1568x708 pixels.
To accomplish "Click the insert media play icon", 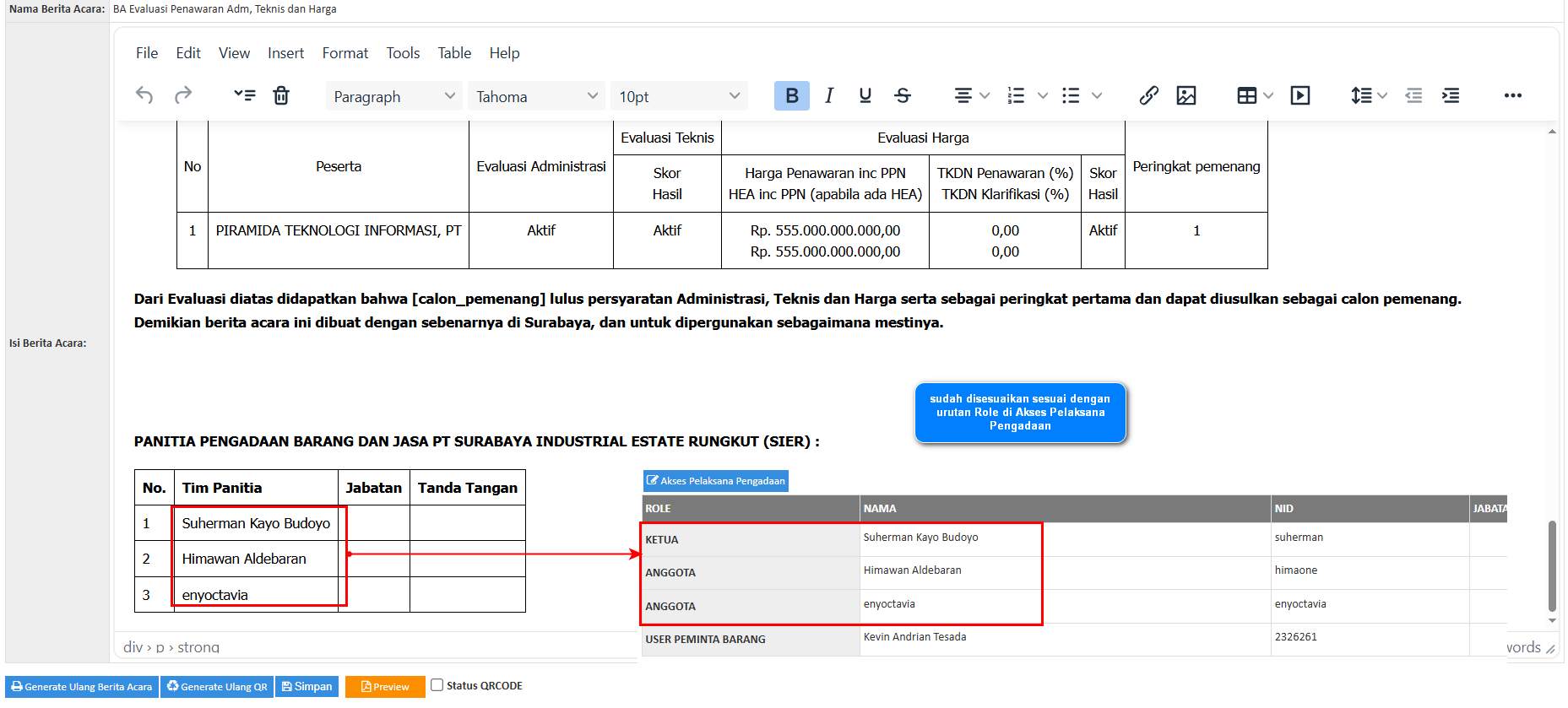I will (x=1300, y=95).
